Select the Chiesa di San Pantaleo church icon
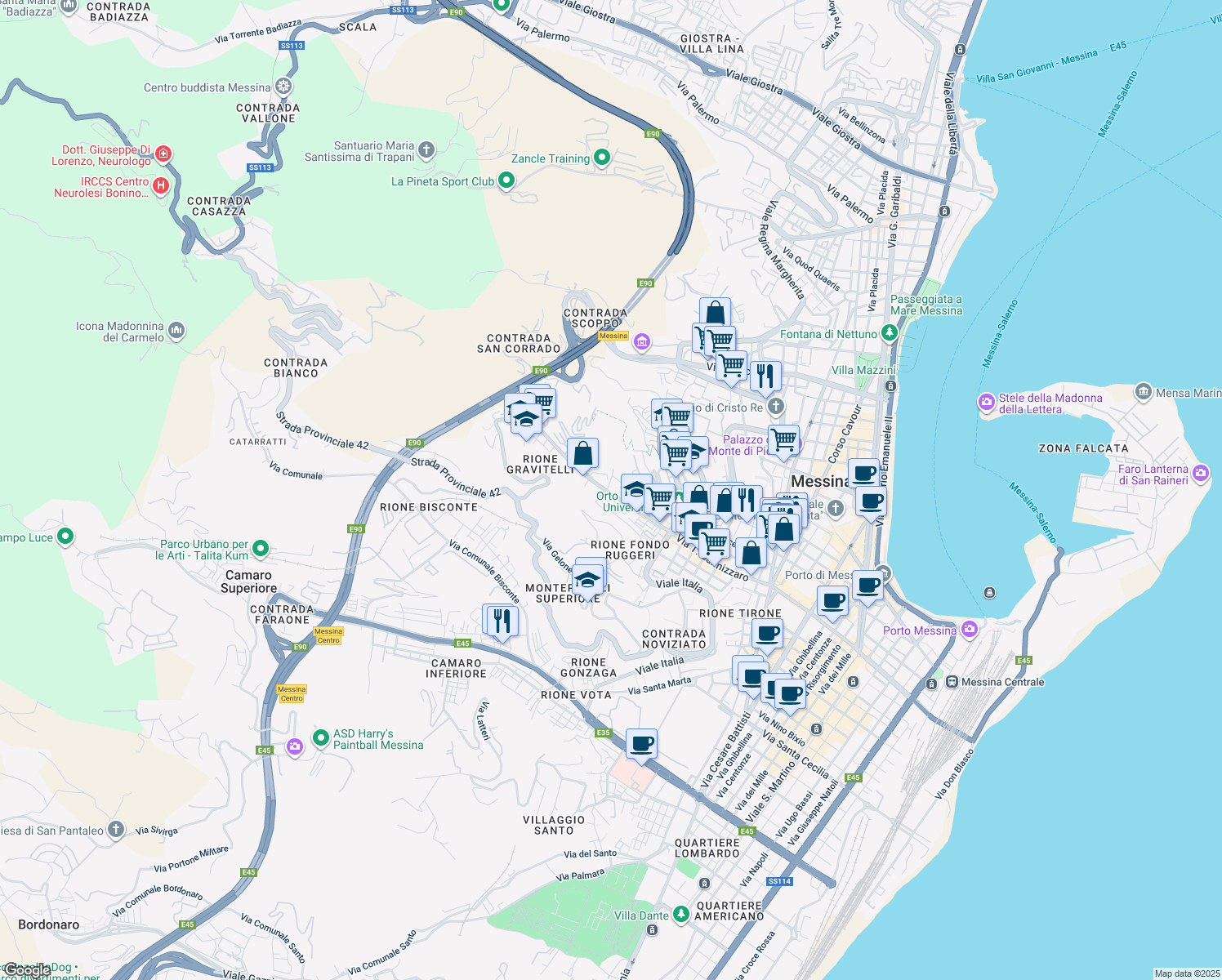This screenshot has height=980, width=1222. (x=116, y=830)
